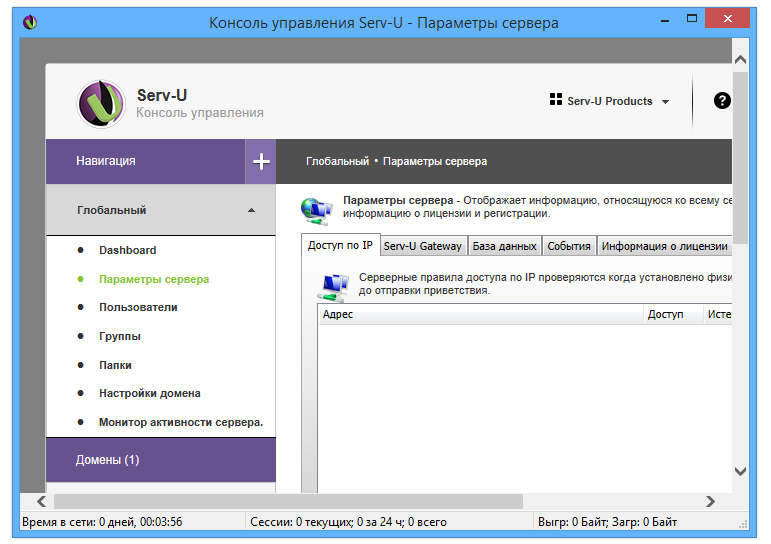Sort by the Доступ column header
771x544 pixels.
(x=673, y=314)
